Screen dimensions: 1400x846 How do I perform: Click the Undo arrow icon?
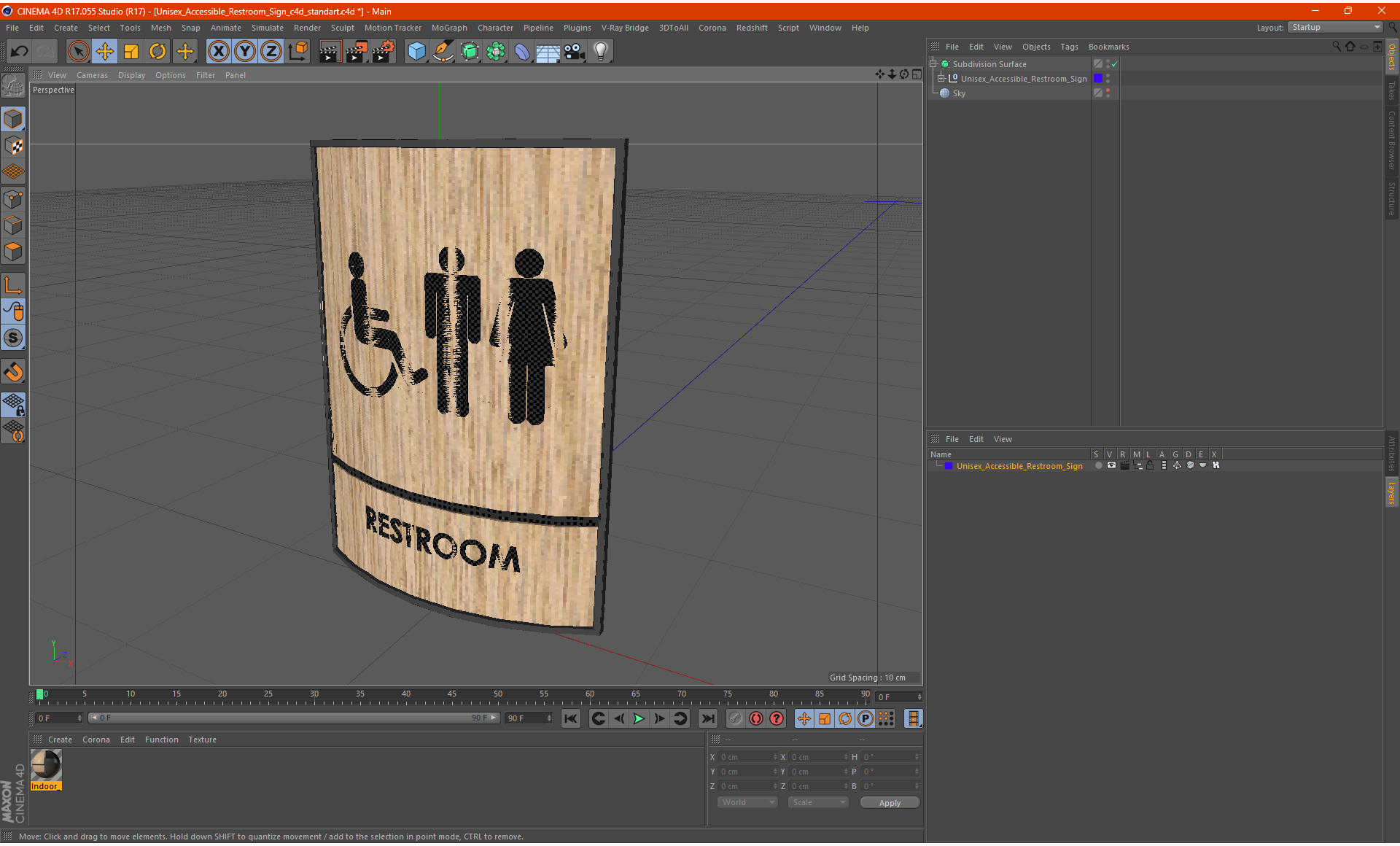tap(20, 51)
